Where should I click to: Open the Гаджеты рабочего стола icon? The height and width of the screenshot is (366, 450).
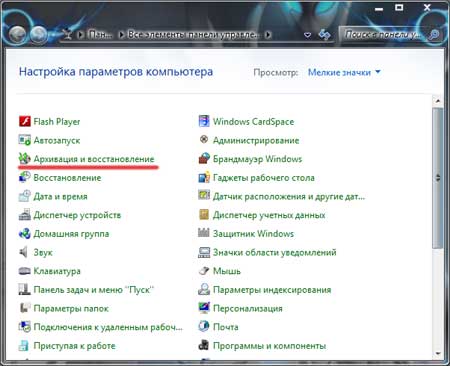pyautogui.click(x=204, y=177)
